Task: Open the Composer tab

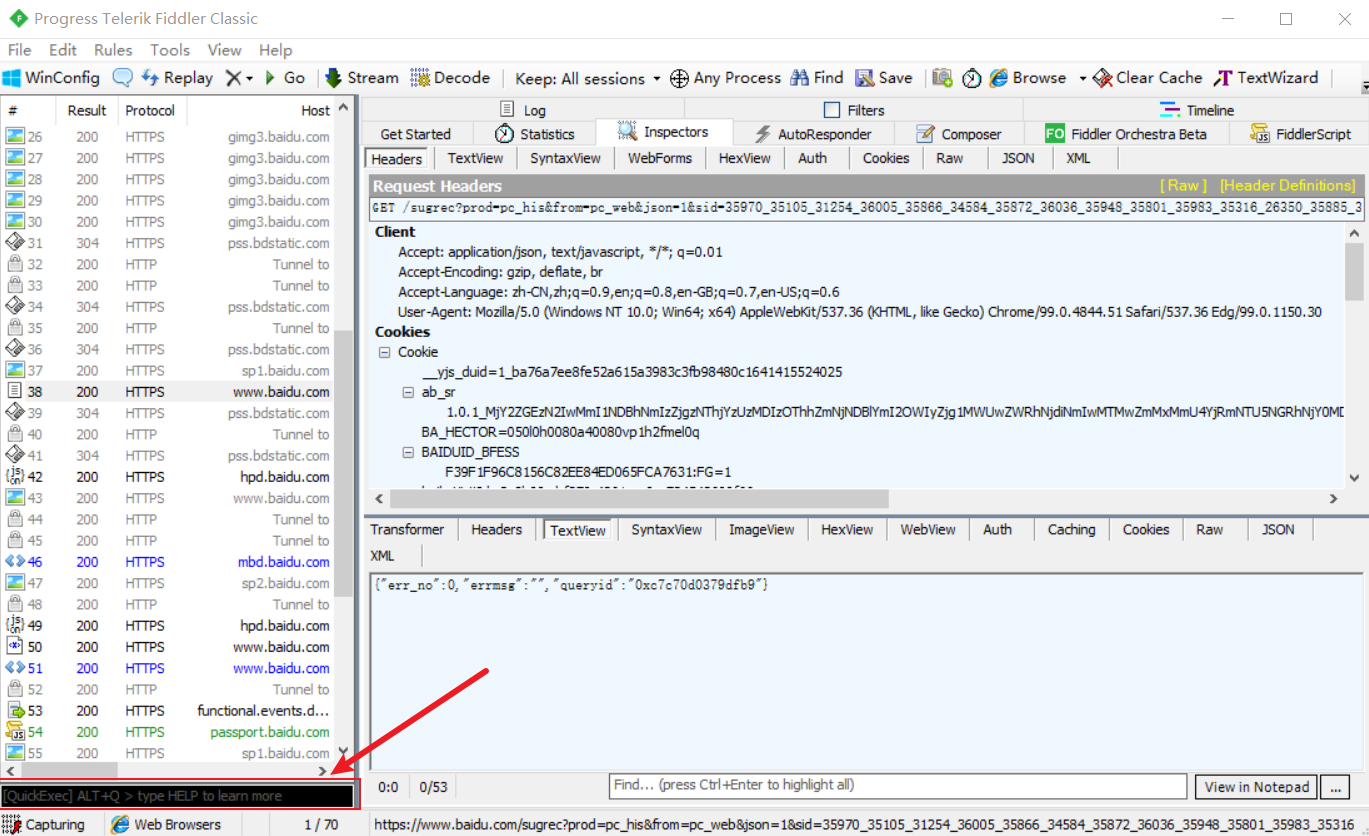Action: [958, 134]
